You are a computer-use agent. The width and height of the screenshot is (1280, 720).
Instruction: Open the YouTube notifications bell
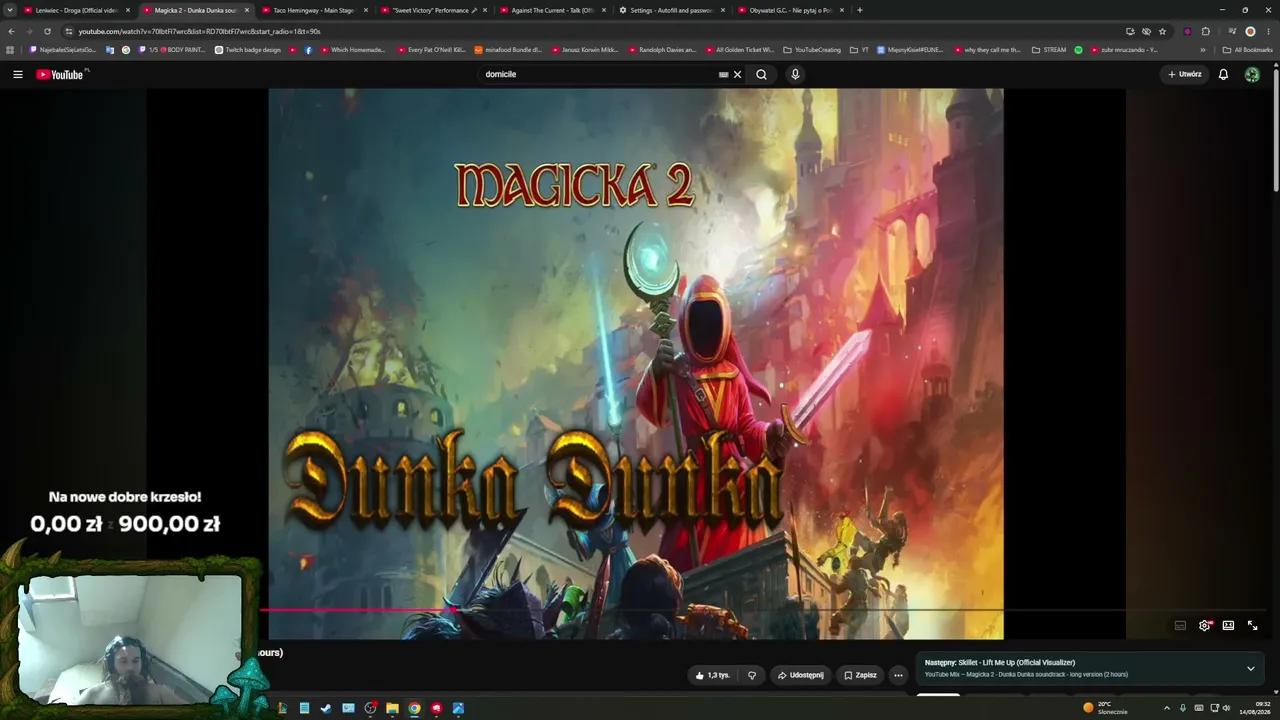pyautogui.click(x=1223, y=74)
